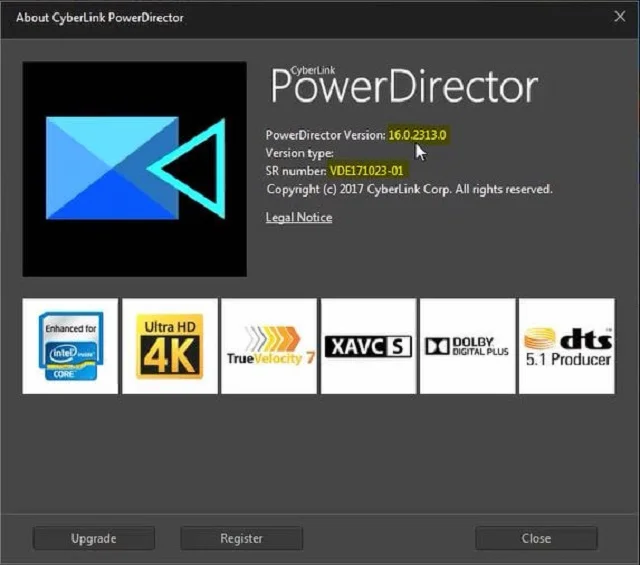Image resolution: width=640 pixels, height=565 pixels.
Task: Click the Ultra HD 4K badge
Action: click(170, 346)
